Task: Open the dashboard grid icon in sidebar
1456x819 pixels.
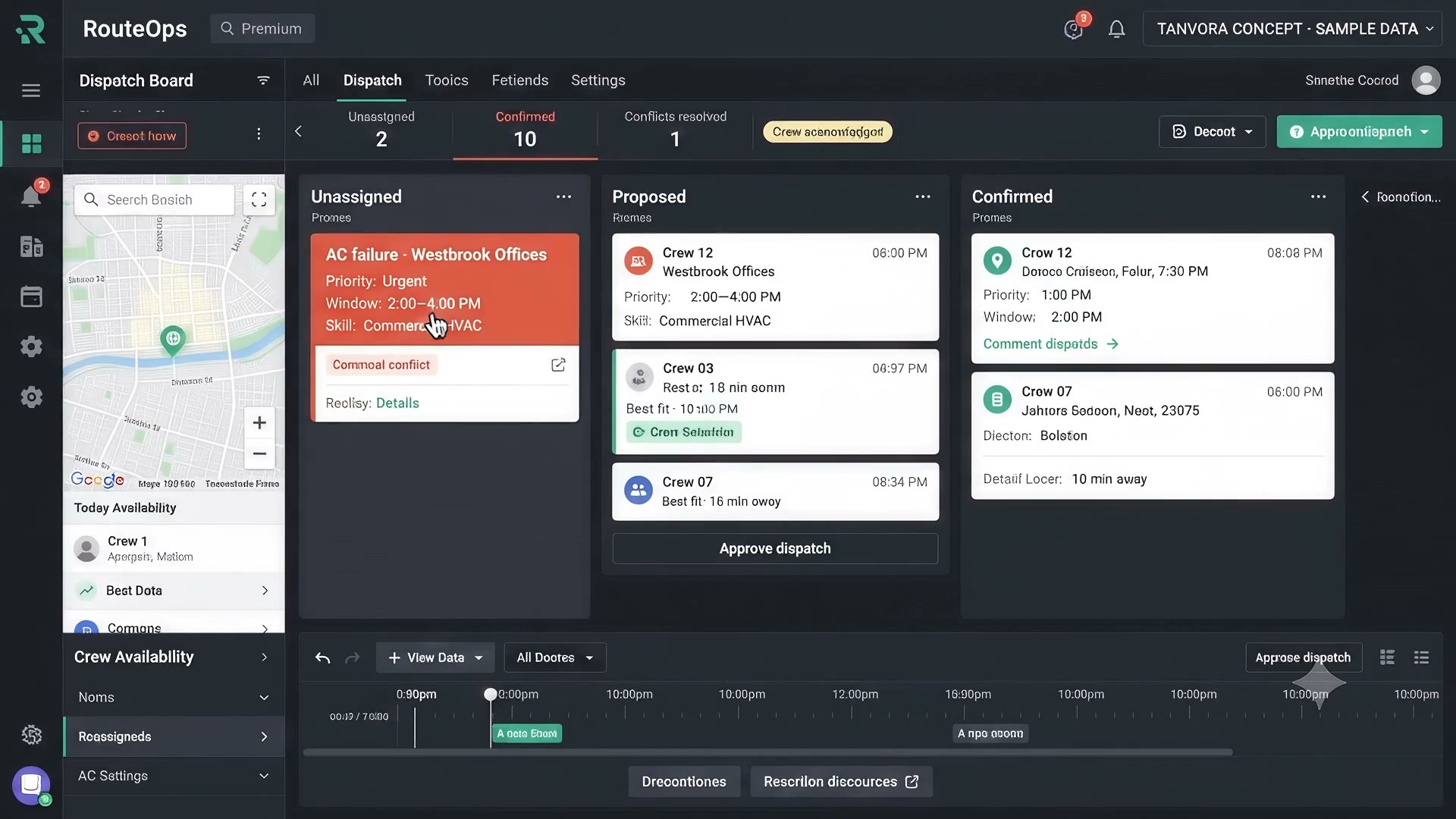Action: [31, 143]
